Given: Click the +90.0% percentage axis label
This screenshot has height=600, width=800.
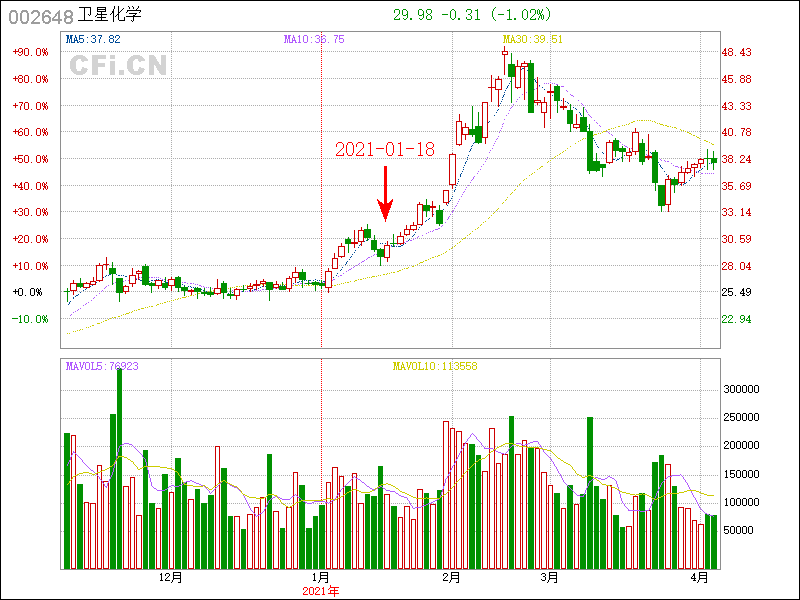Looking at the screenshot, I should click(30, 52).
